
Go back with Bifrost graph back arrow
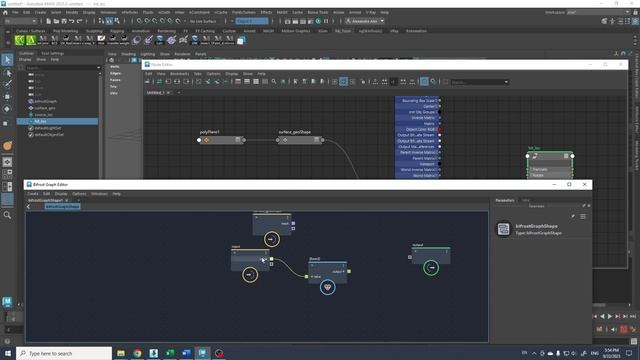tap(28, 207)
